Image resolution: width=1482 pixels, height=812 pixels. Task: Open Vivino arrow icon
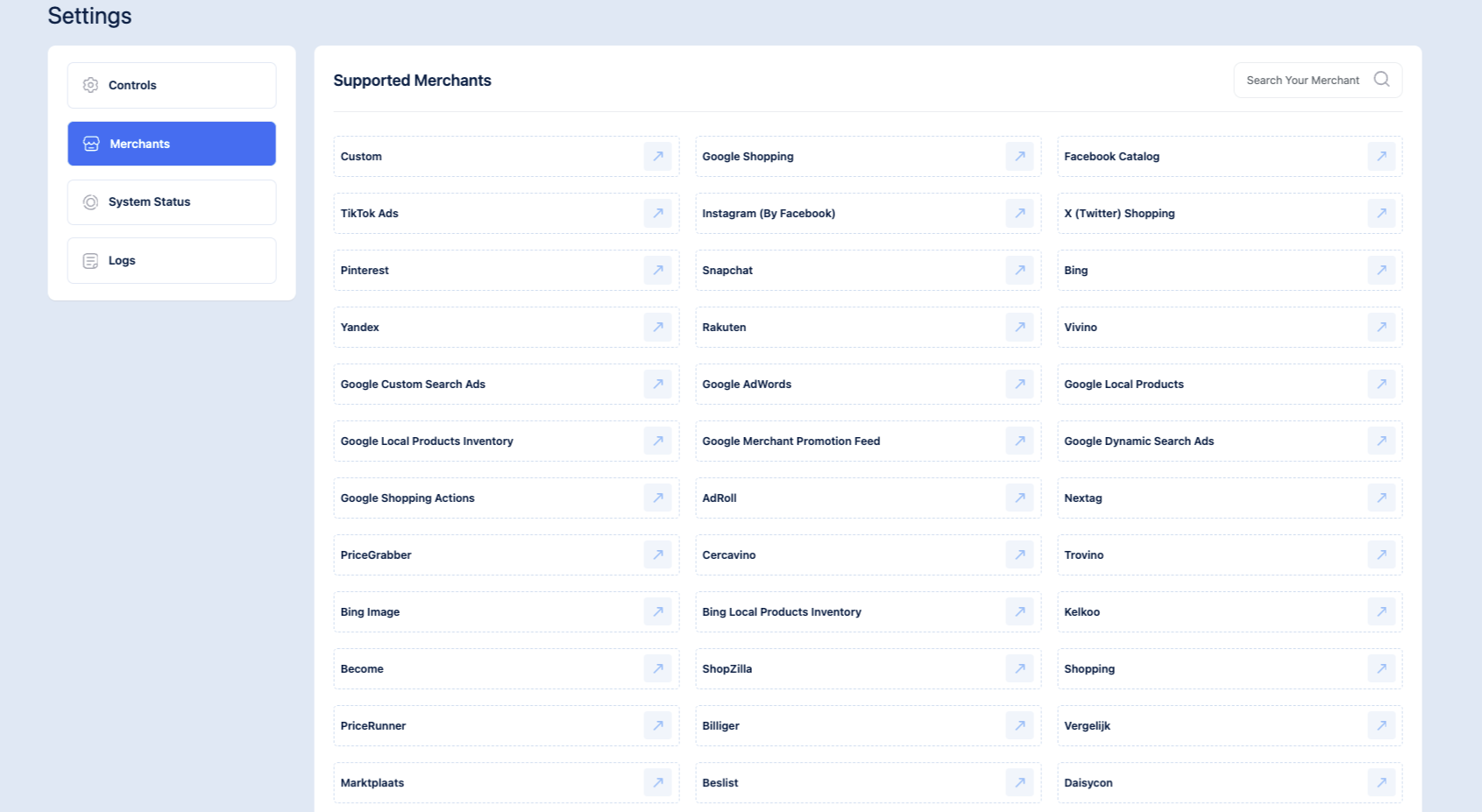click(1381, 327)
